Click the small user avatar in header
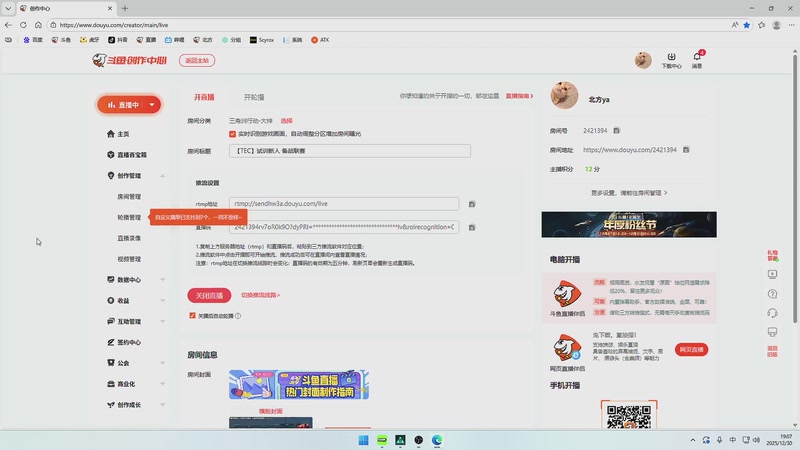The image size is (800, 450). [x=643, y=60]
